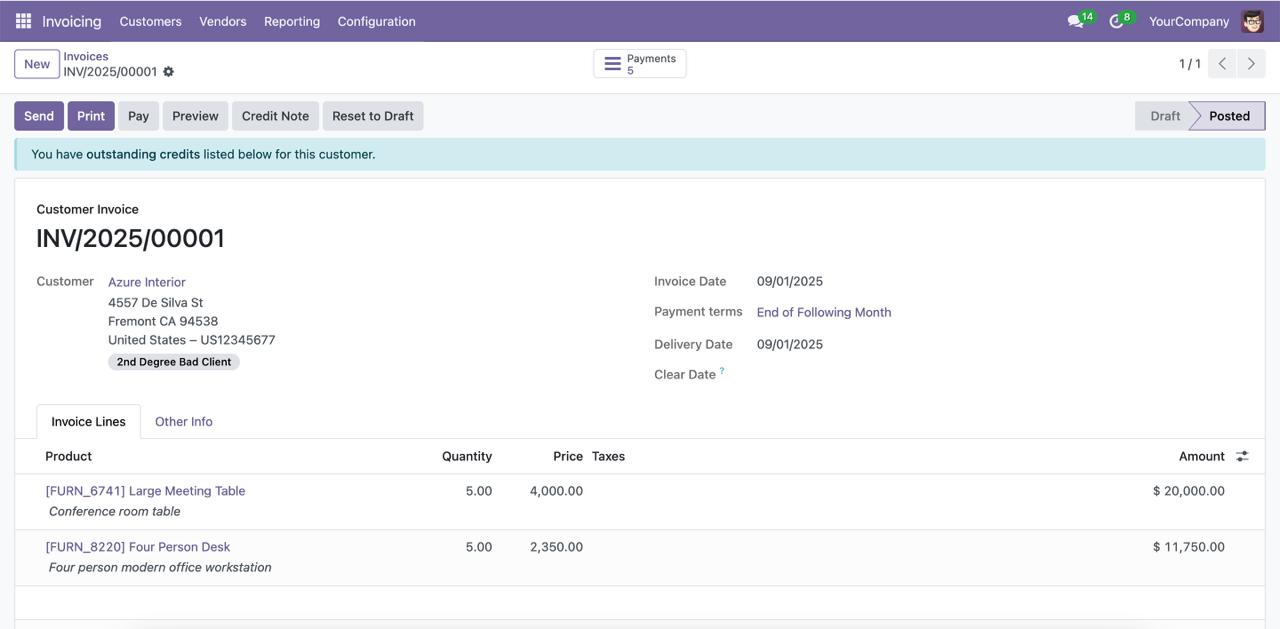Click the Fremont CA 94538 address line
Screen dimensions: 1280x629
(x=163, y=321)
